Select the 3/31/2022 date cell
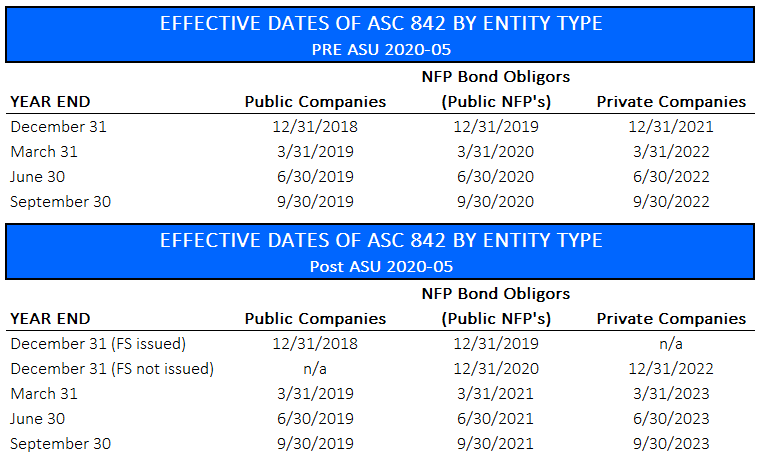The image size is (760, 458). 671,152
